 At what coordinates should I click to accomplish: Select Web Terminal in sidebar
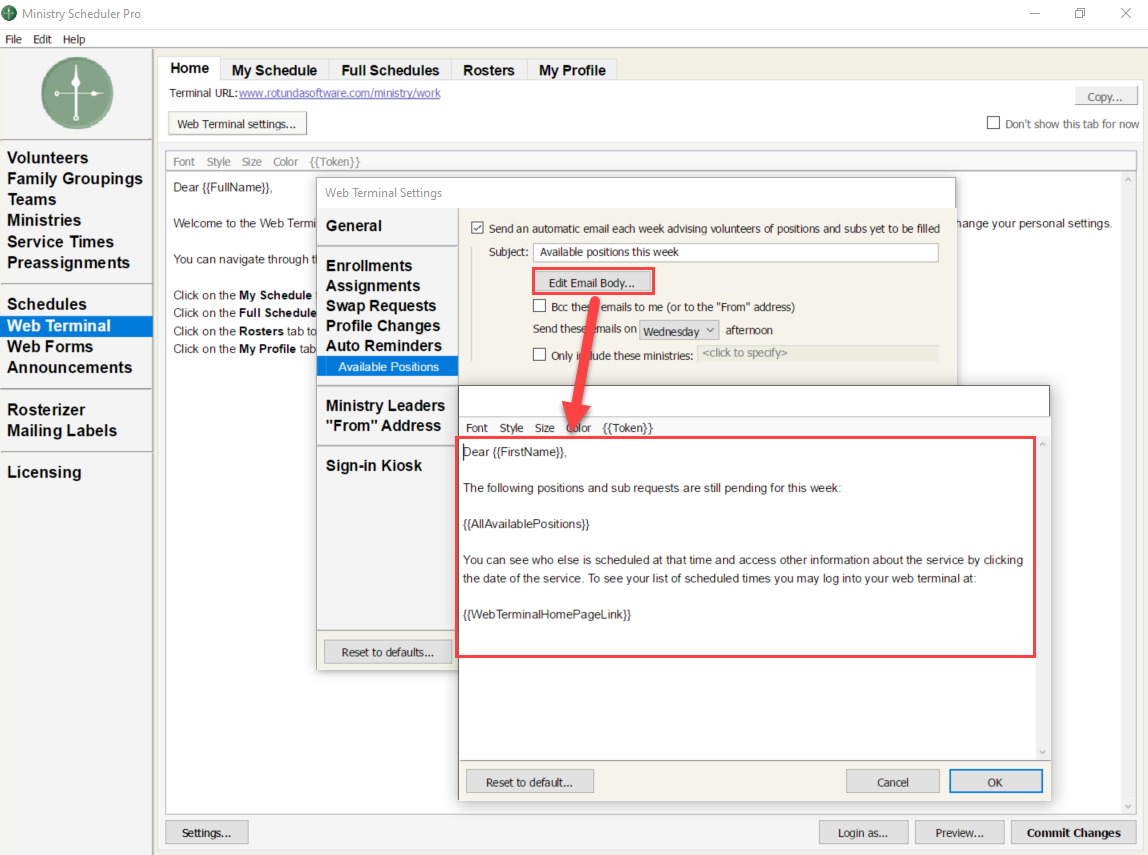point(76,326)
